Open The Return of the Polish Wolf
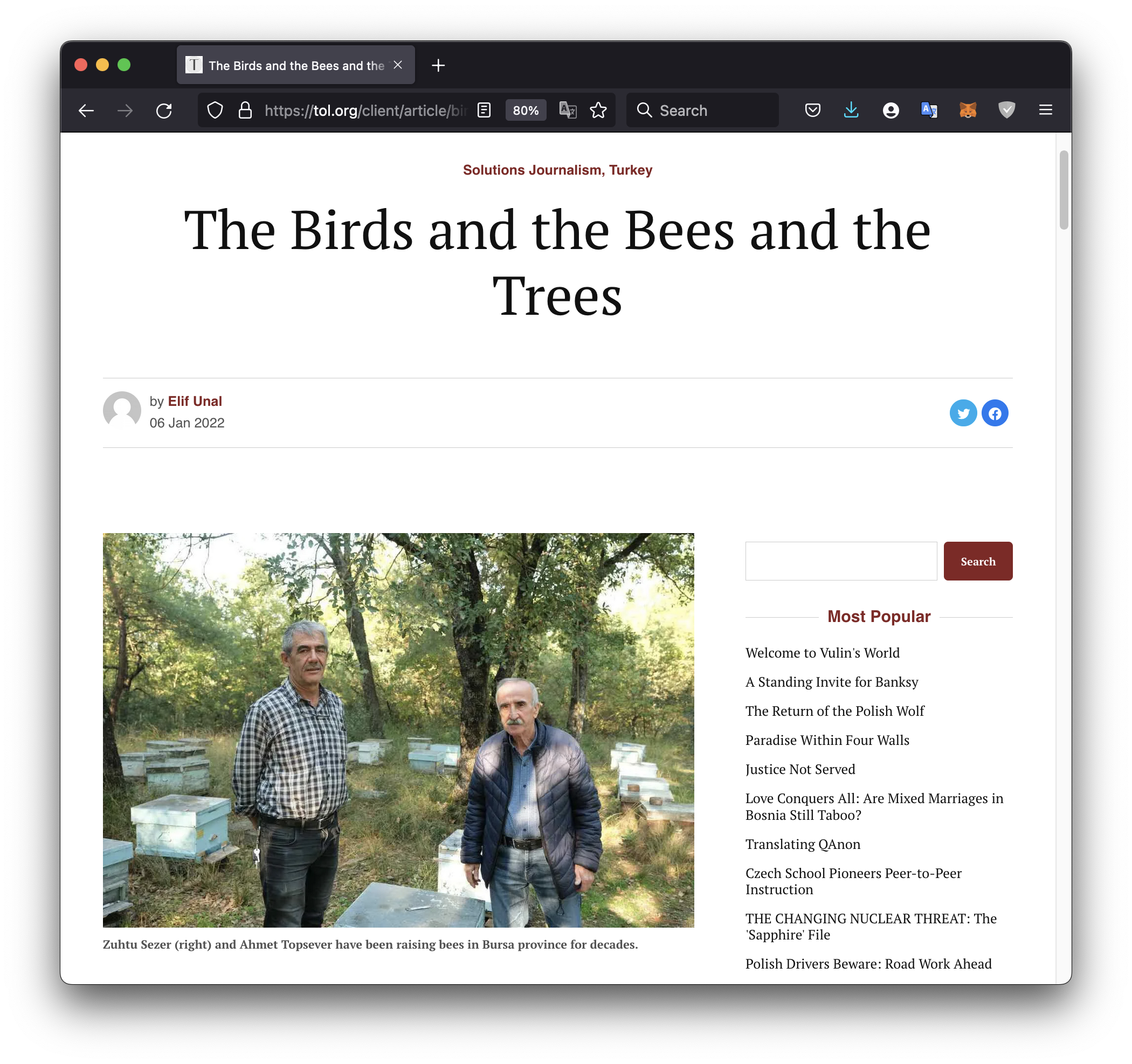1132x1064 pixels. 835,711
